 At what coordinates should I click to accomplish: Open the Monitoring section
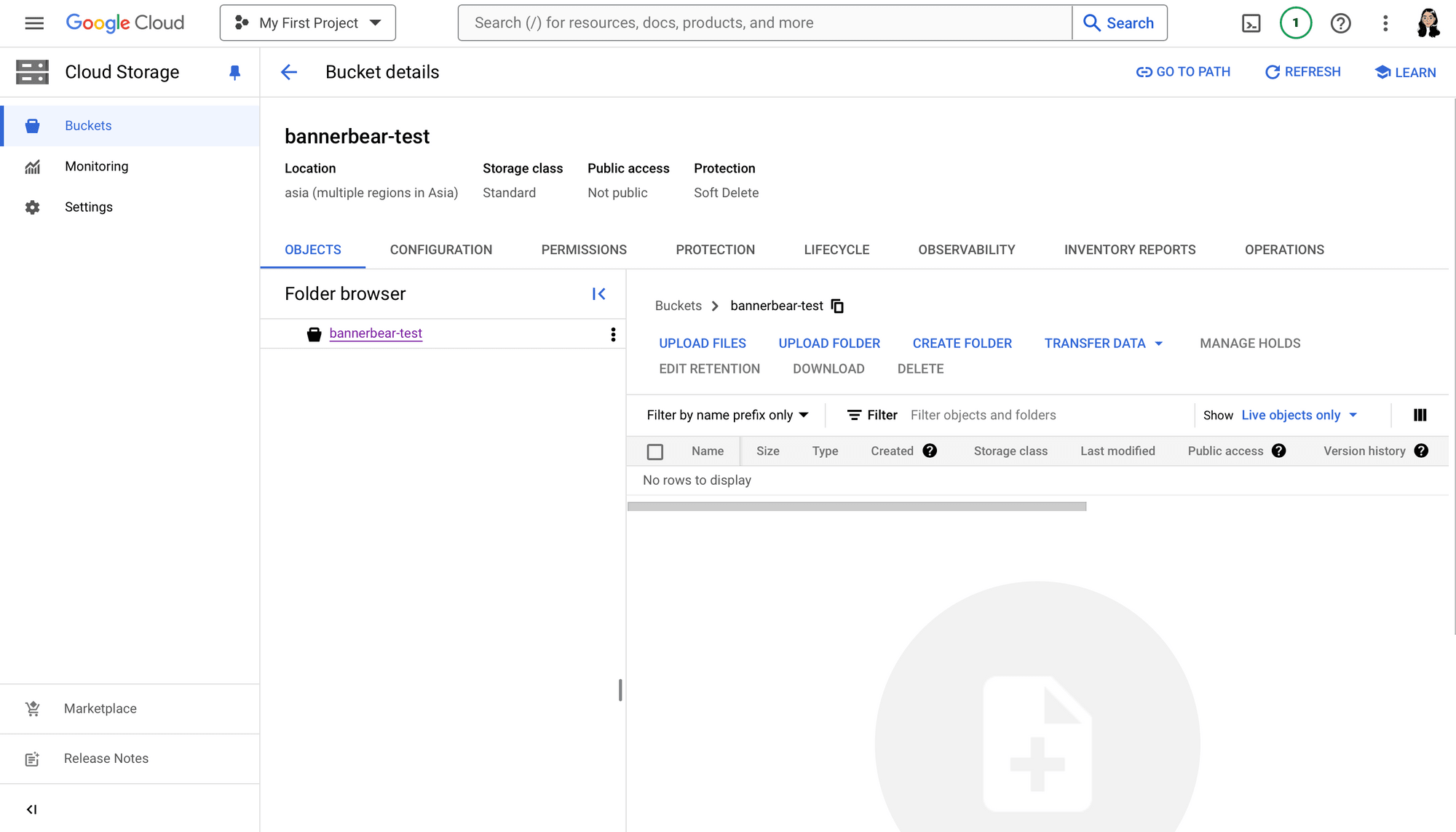[x=96, y=166]
